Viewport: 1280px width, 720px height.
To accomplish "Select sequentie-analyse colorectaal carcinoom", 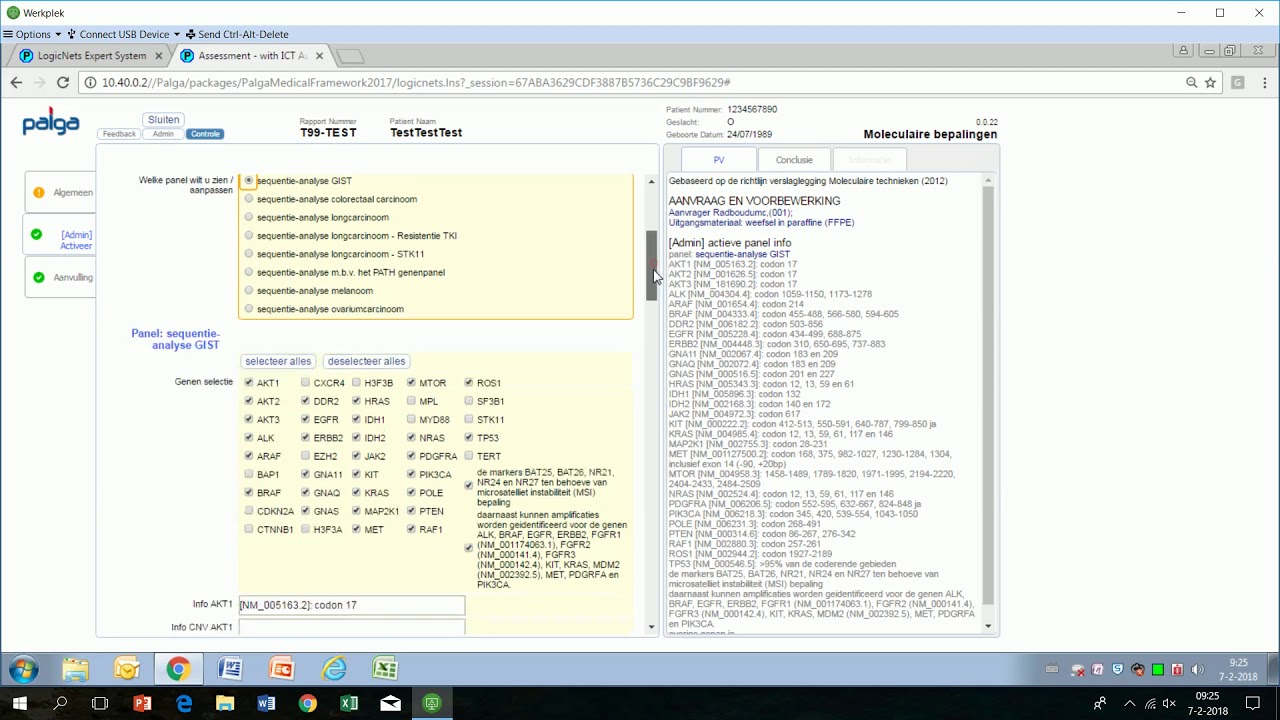I will 249,199.
